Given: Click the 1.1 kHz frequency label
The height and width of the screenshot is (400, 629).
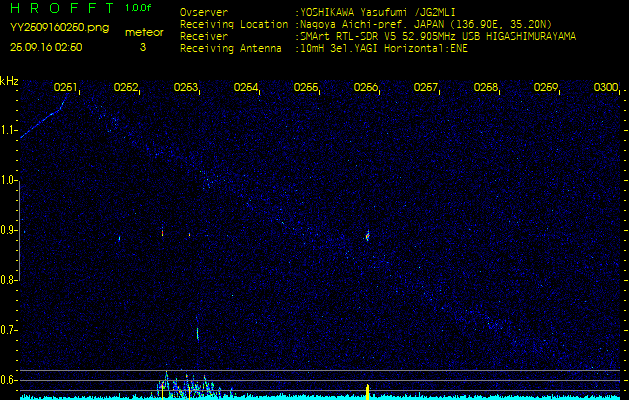Looking at the screenshot, I should (x=8, y=130).
